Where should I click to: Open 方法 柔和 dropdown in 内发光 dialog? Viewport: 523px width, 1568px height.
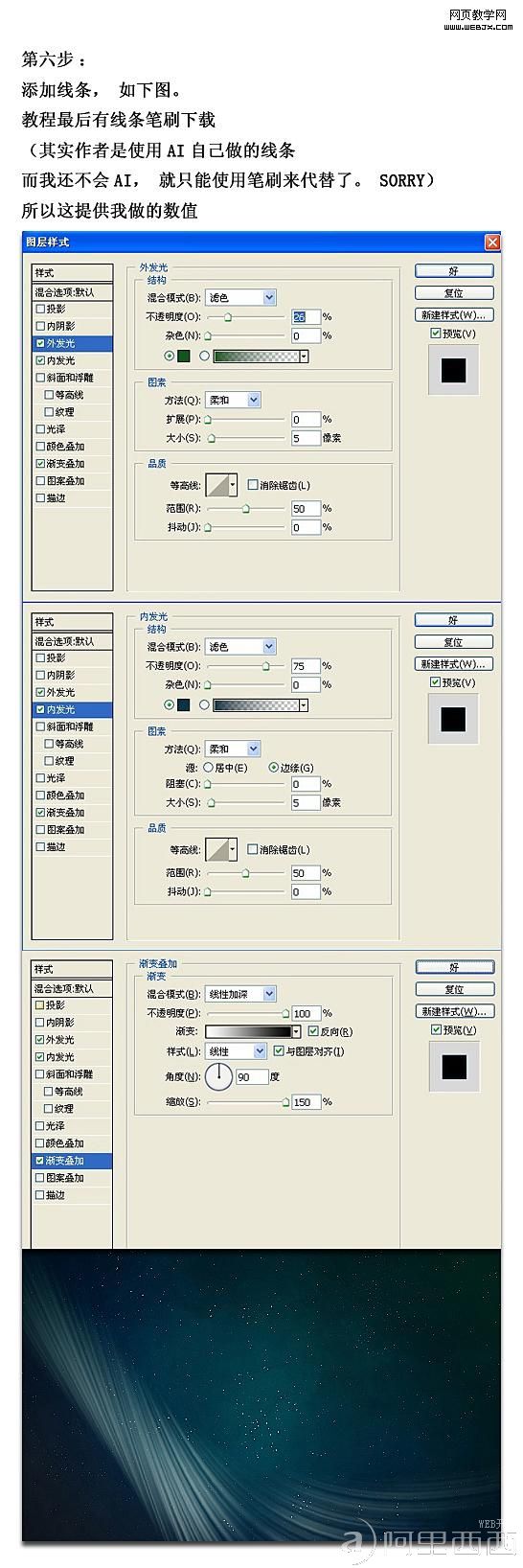click(x=233, y=749)
